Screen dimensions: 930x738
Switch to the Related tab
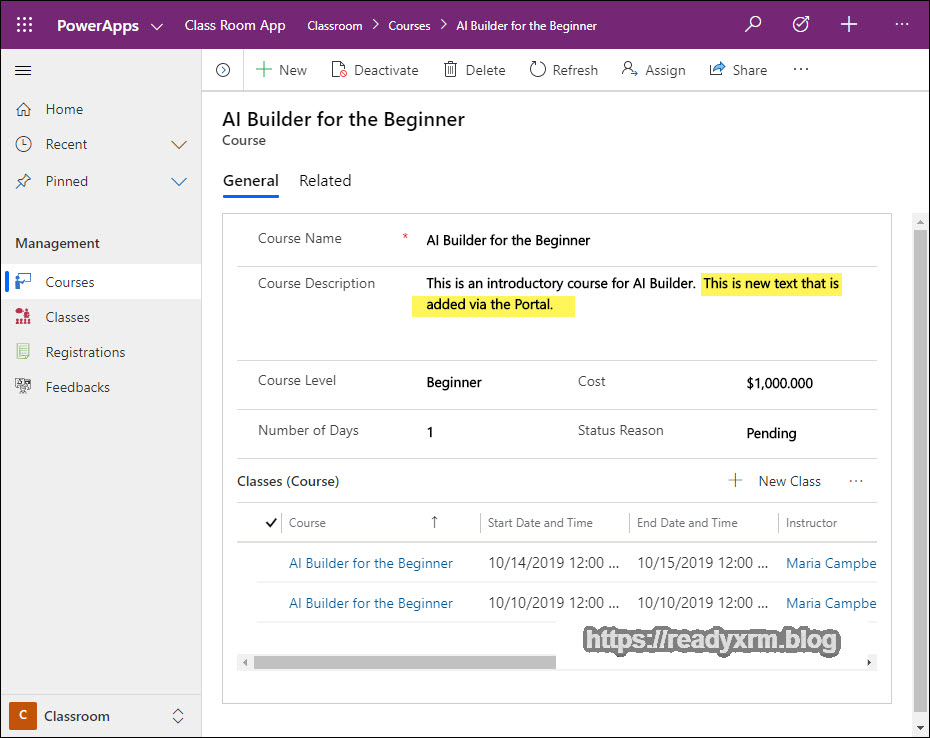coord(325,181)
